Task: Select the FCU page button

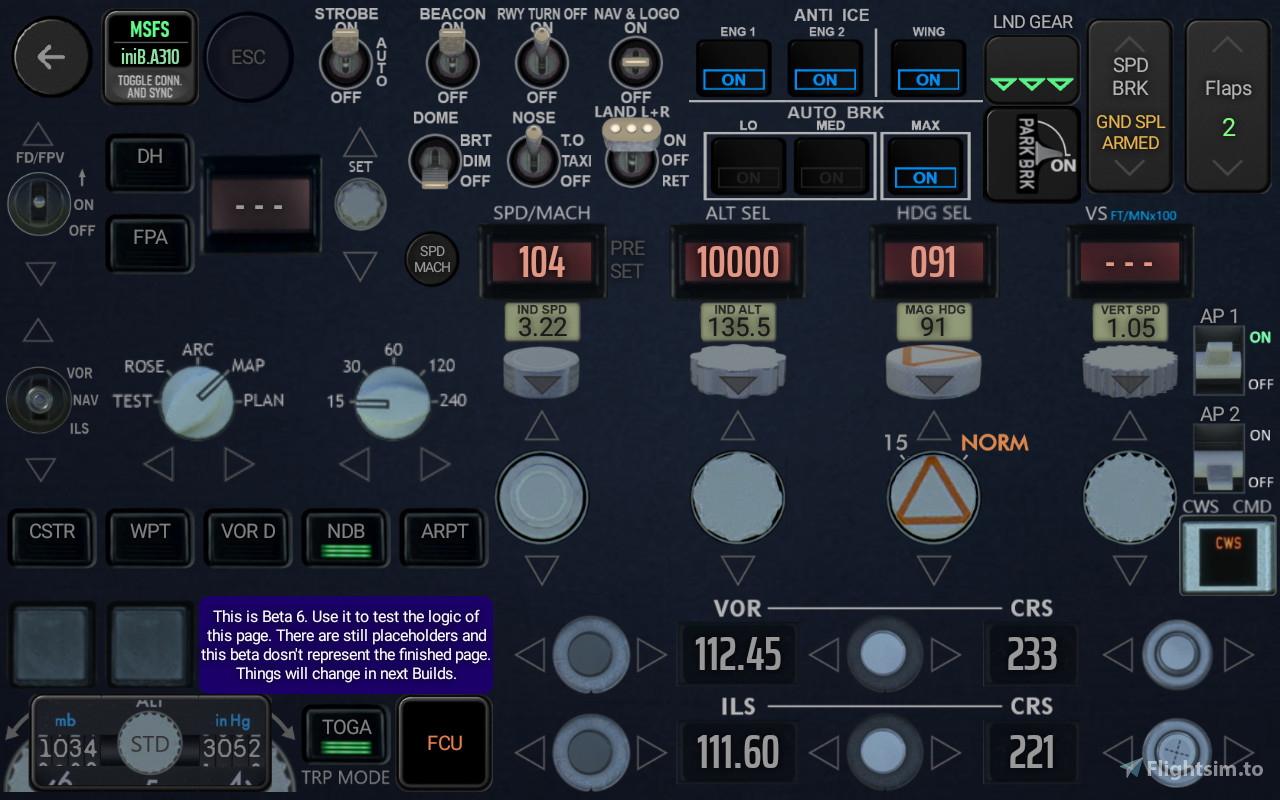Action: tap(443, 743)
